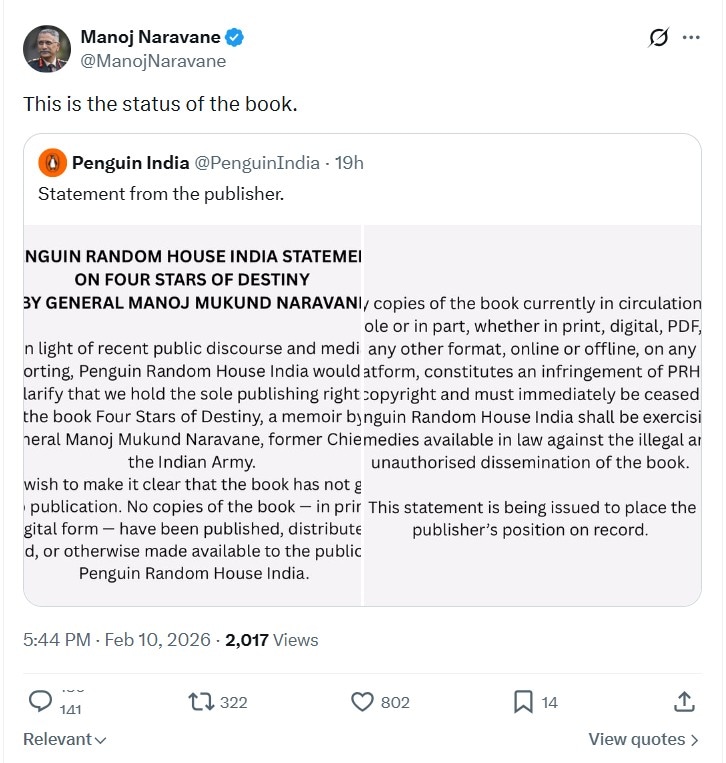Viewport: 726px width, 763px height.
Task: Click the Grok slash-circle icon
Action: pyautogui.click(x=658, y=38)
